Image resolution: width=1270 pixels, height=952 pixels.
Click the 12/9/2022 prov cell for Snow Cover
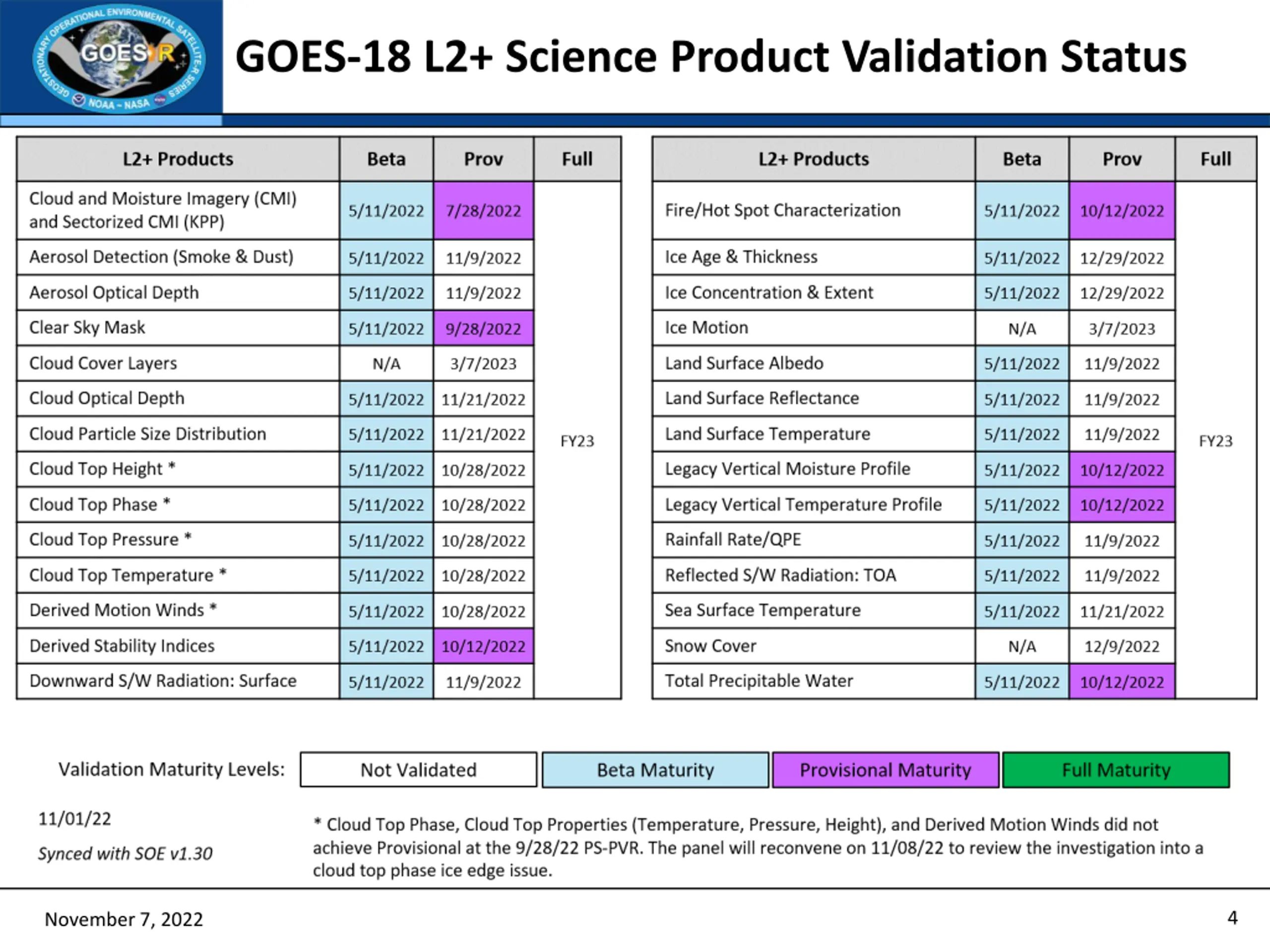click(x=1122, y=646)
